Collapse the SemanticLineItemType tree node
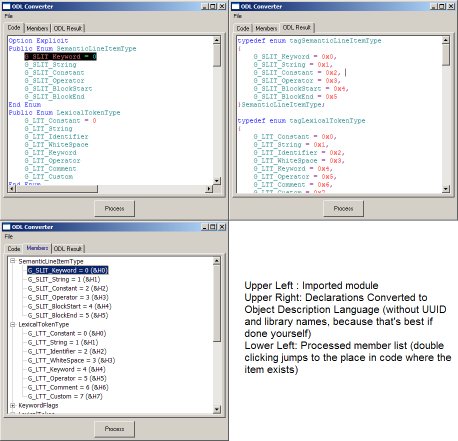 (13, 261)
